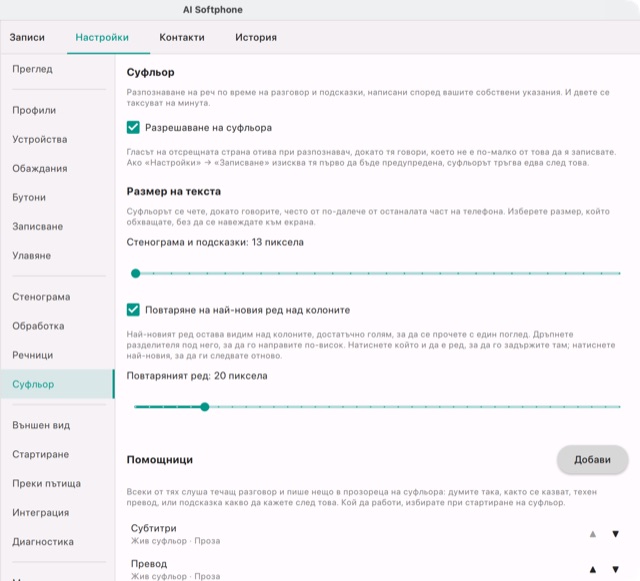640x581 pixels.
Task: Open the Улавяне section
Action: coord(57,256)
